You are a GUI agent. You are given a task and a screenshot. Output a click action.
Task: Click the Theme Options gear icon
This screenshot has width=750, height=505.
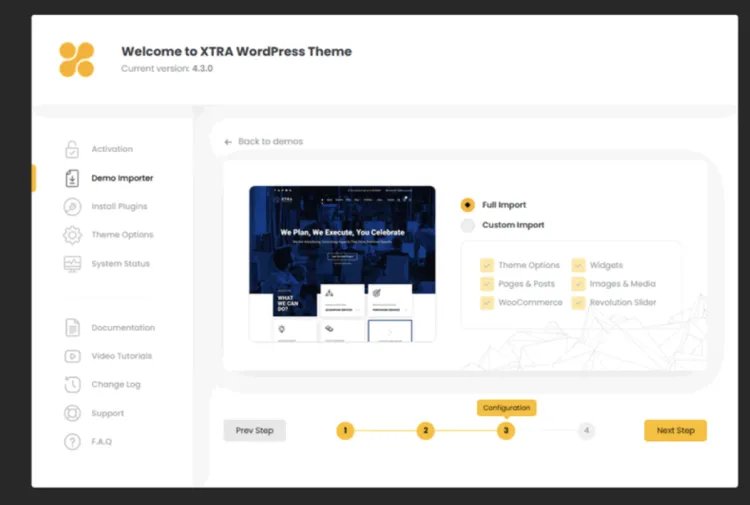[72, 235]
